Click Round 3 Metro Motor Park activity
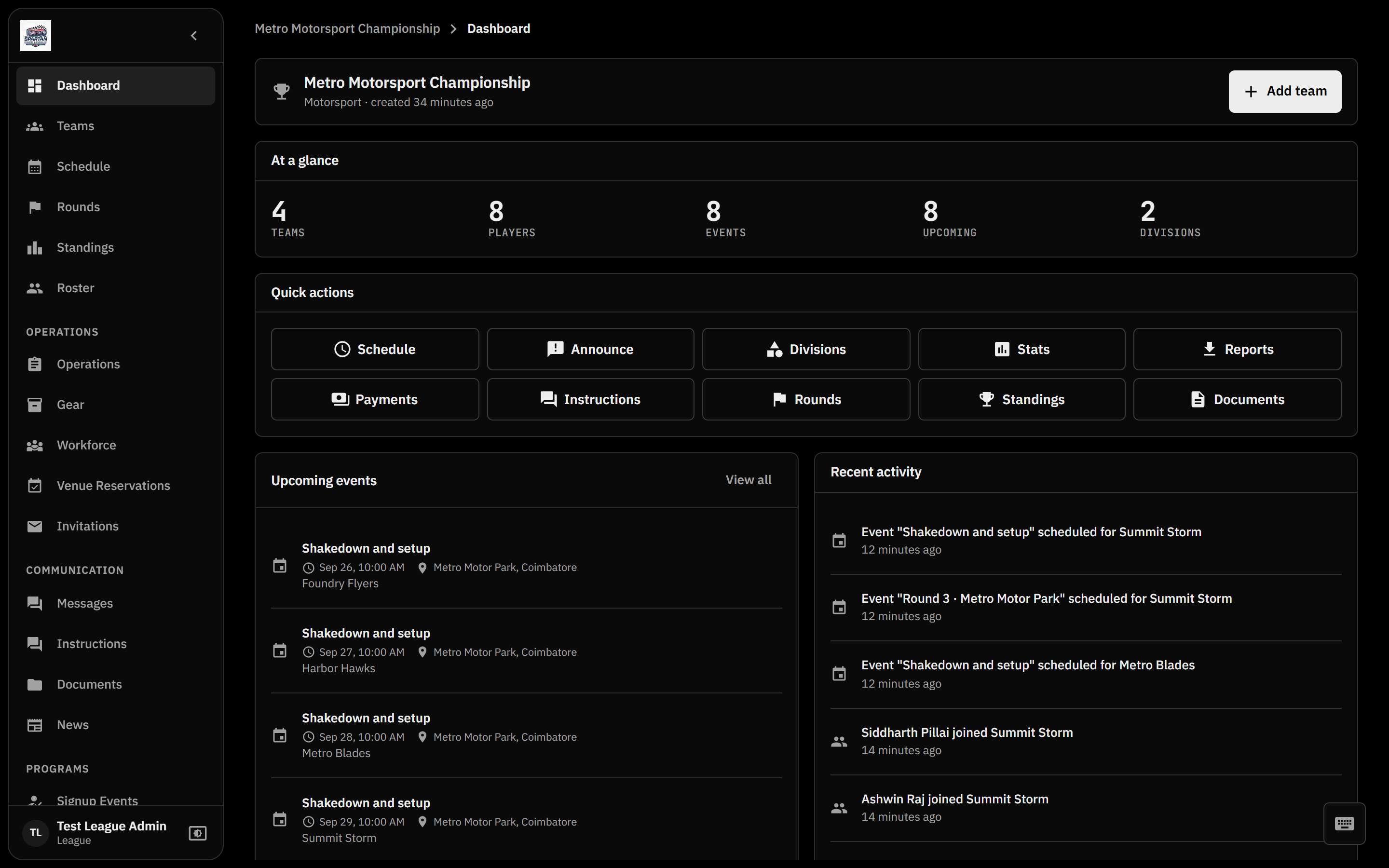Screen dimensions: 1389x868 point(1085,607)
